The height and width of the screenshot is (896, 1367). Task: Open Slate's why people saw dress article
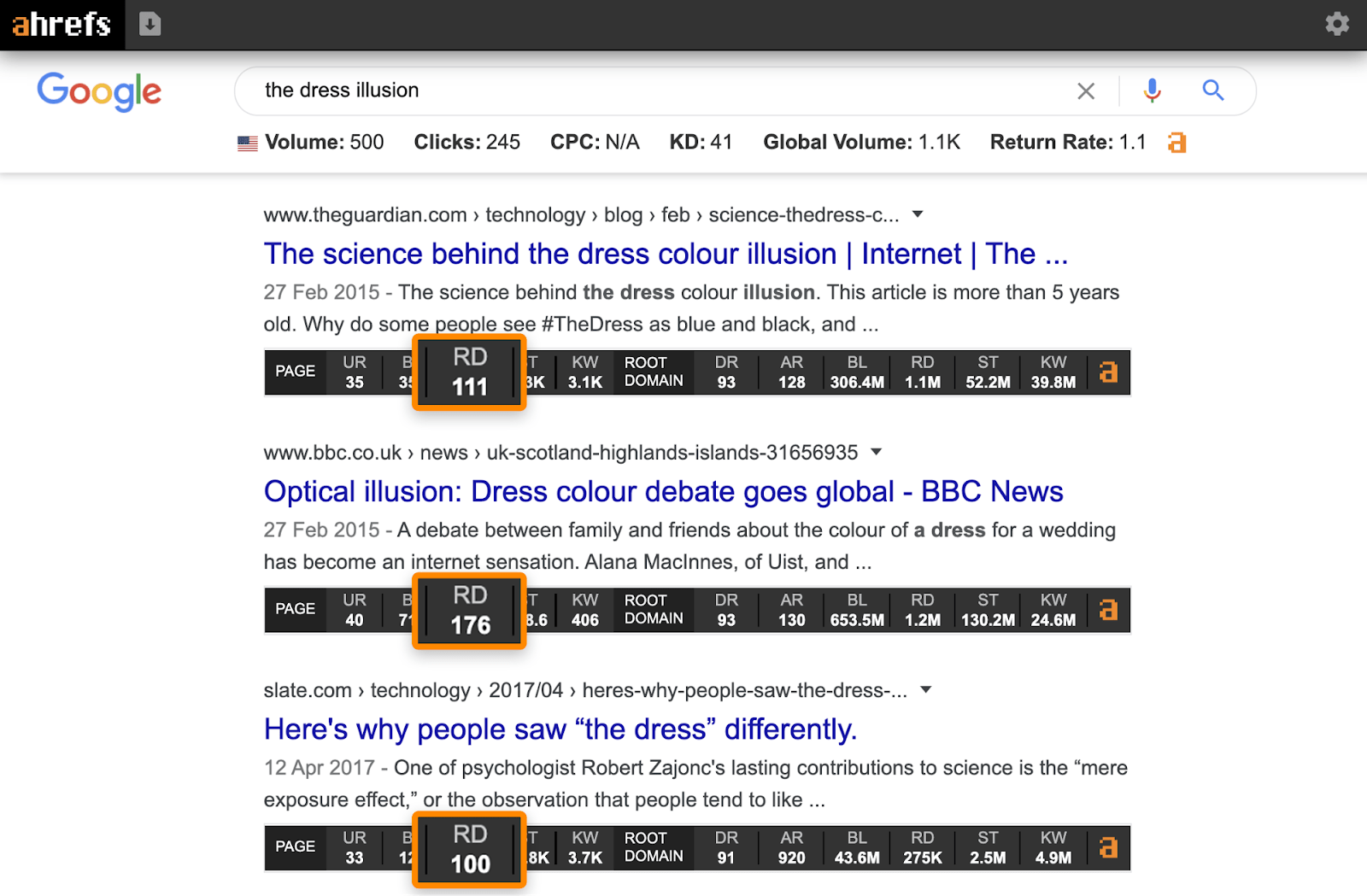coord(560,729)
